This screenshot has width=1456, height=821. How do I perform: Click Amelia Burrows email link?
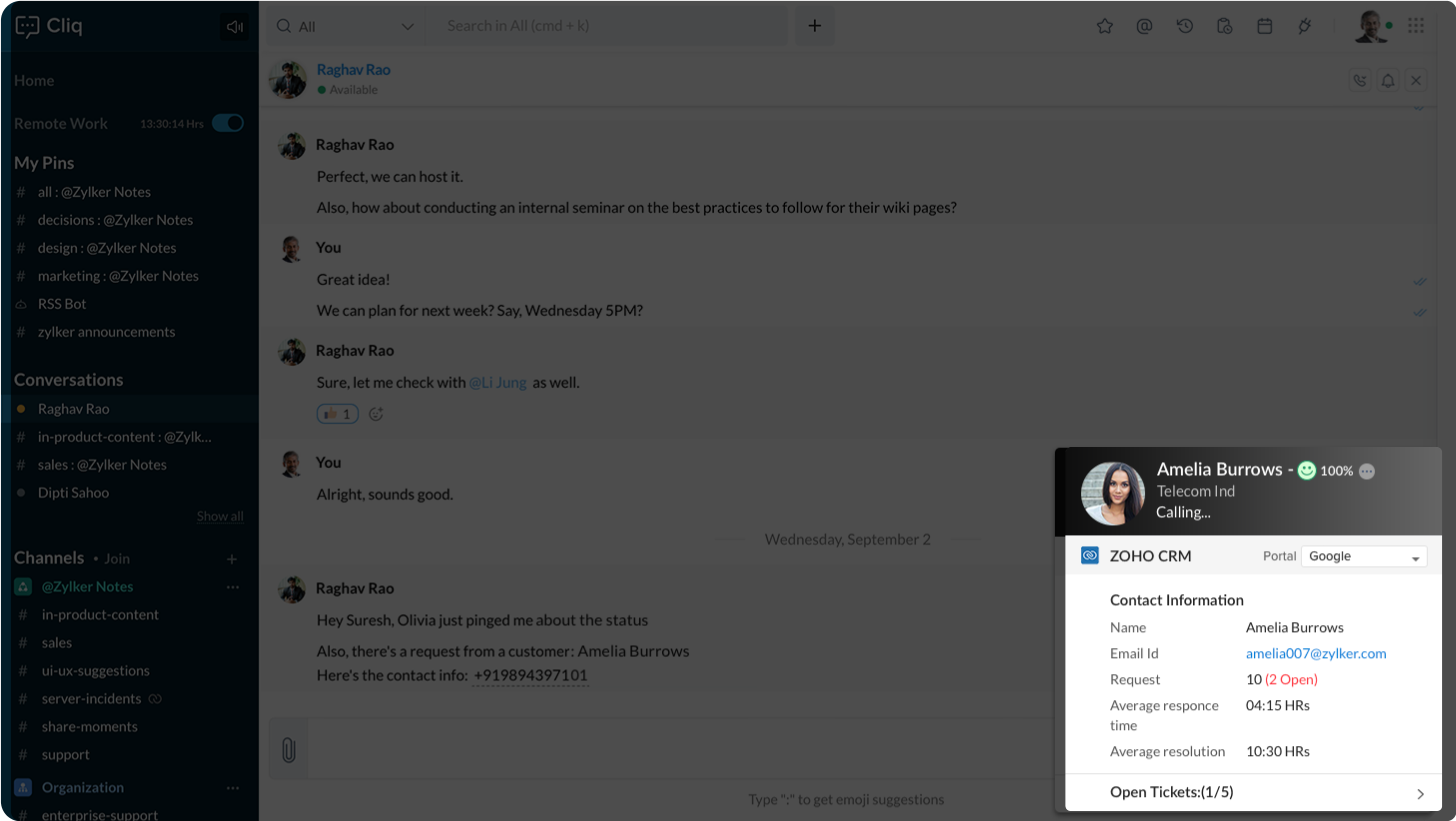point(1316,653)
